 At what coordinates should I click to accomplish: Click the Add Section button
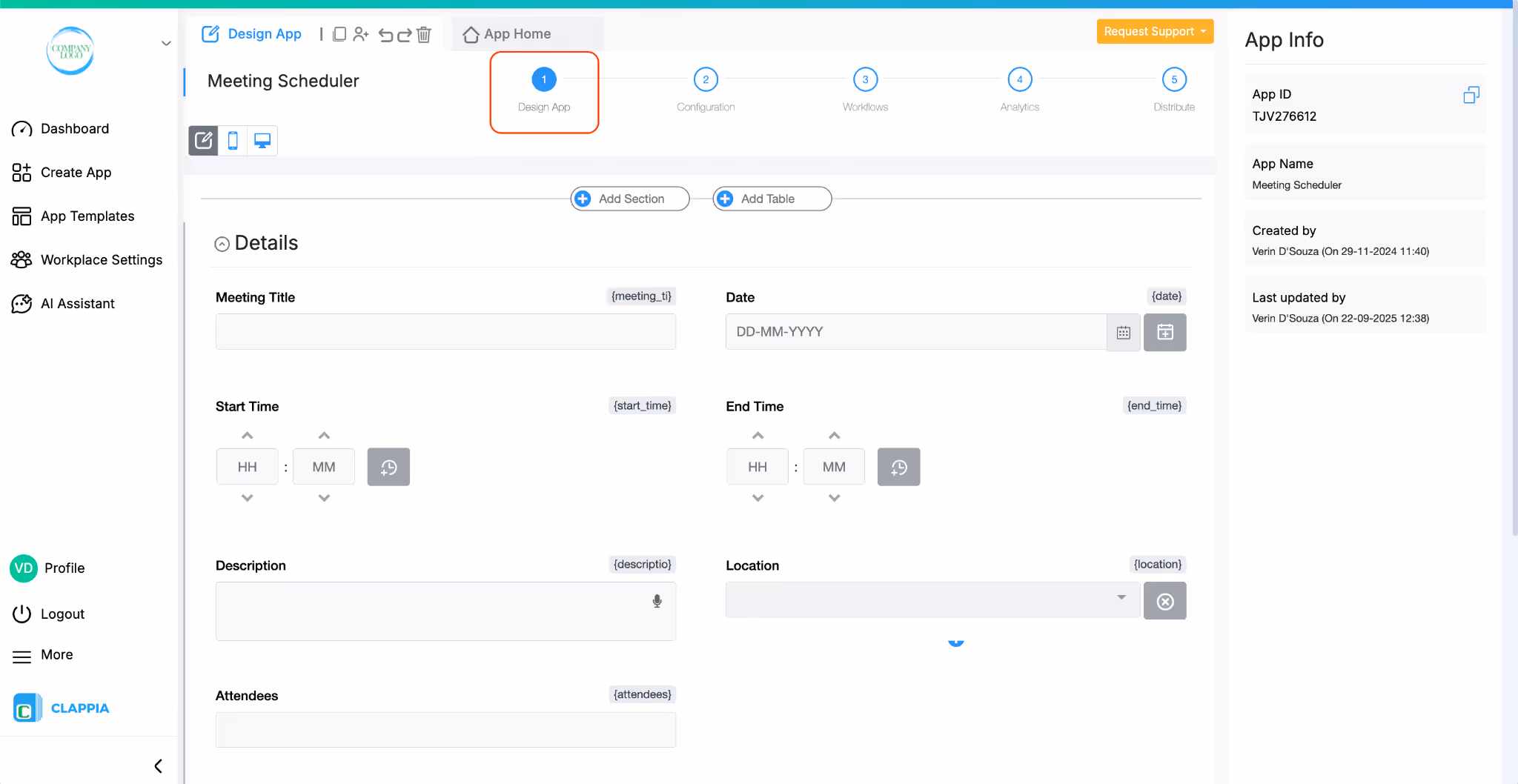coord(629,199)
